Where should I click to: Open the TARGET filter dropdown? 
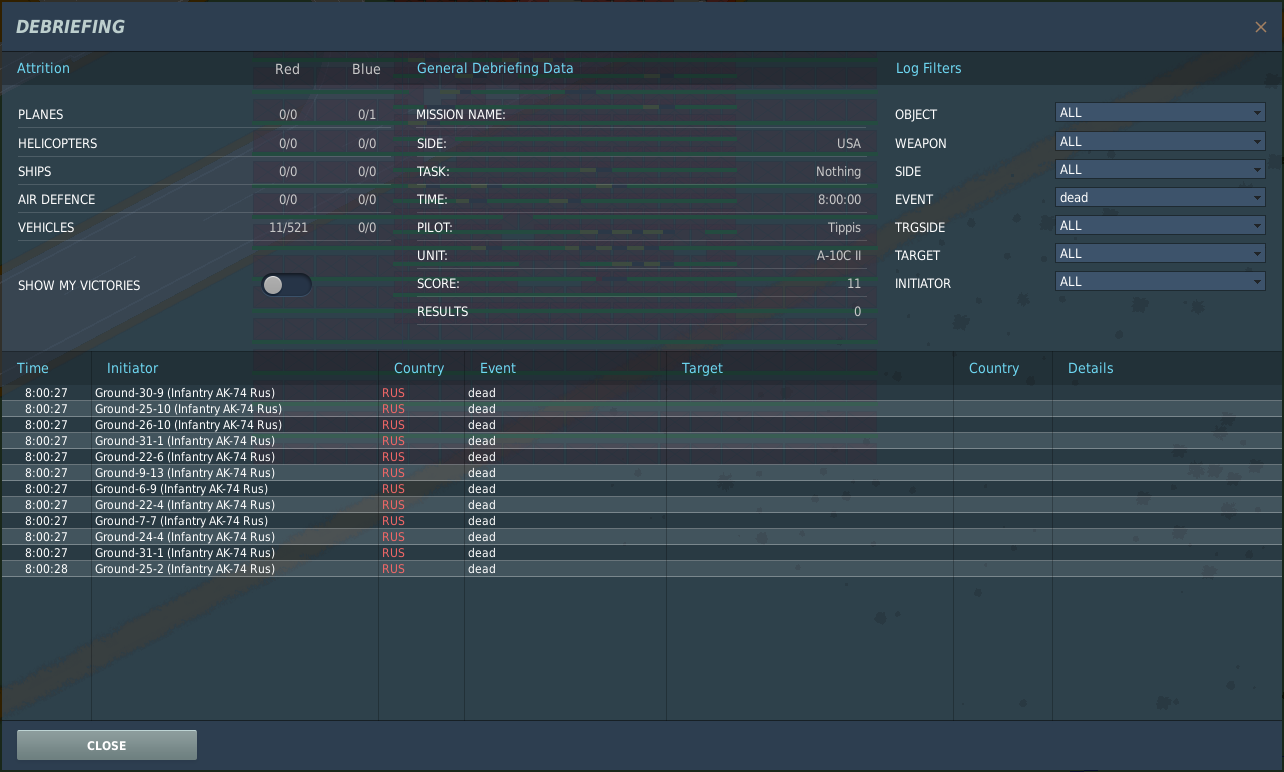(1160, 253)
